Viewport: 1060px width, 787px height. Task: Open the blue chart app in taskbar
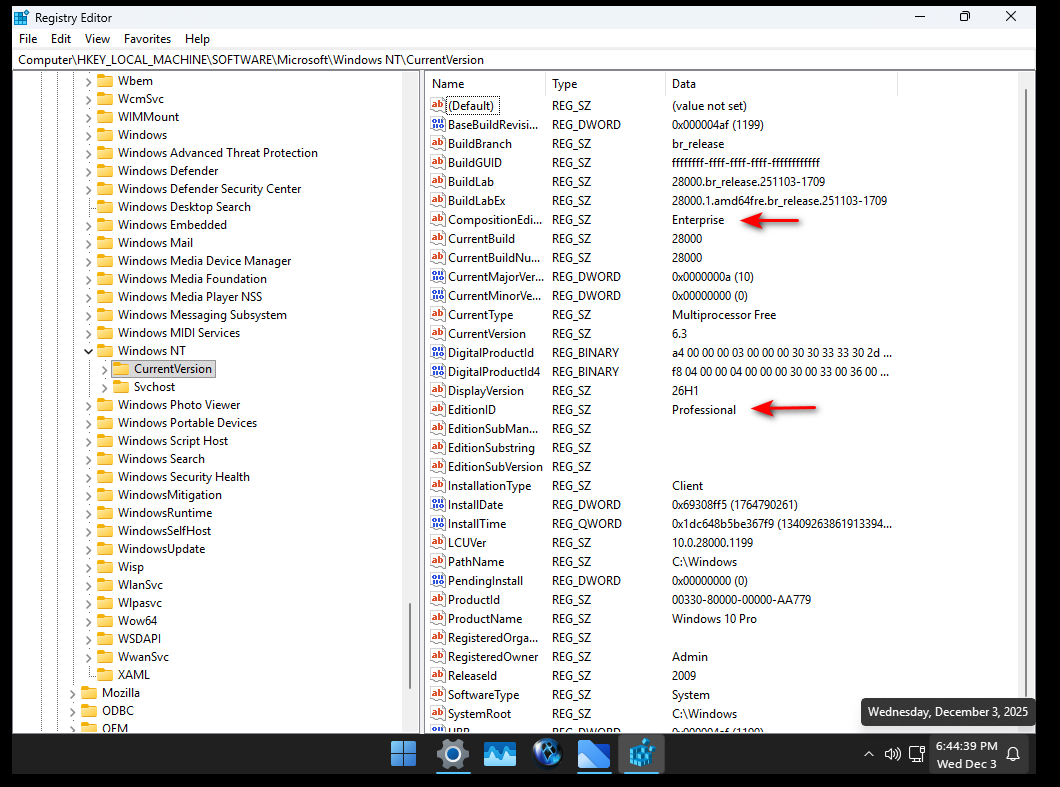tap(500, 754)
